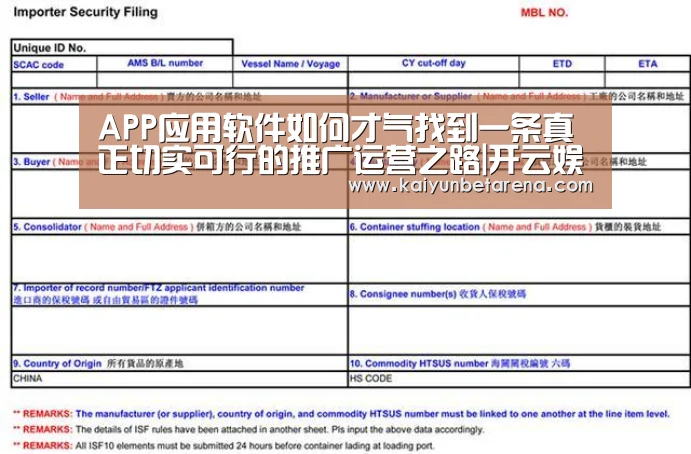Click the 9. Country of Origin label
The height and width of the screenshot is (454, 691).
pyautogui.click(x=98, y=364)
